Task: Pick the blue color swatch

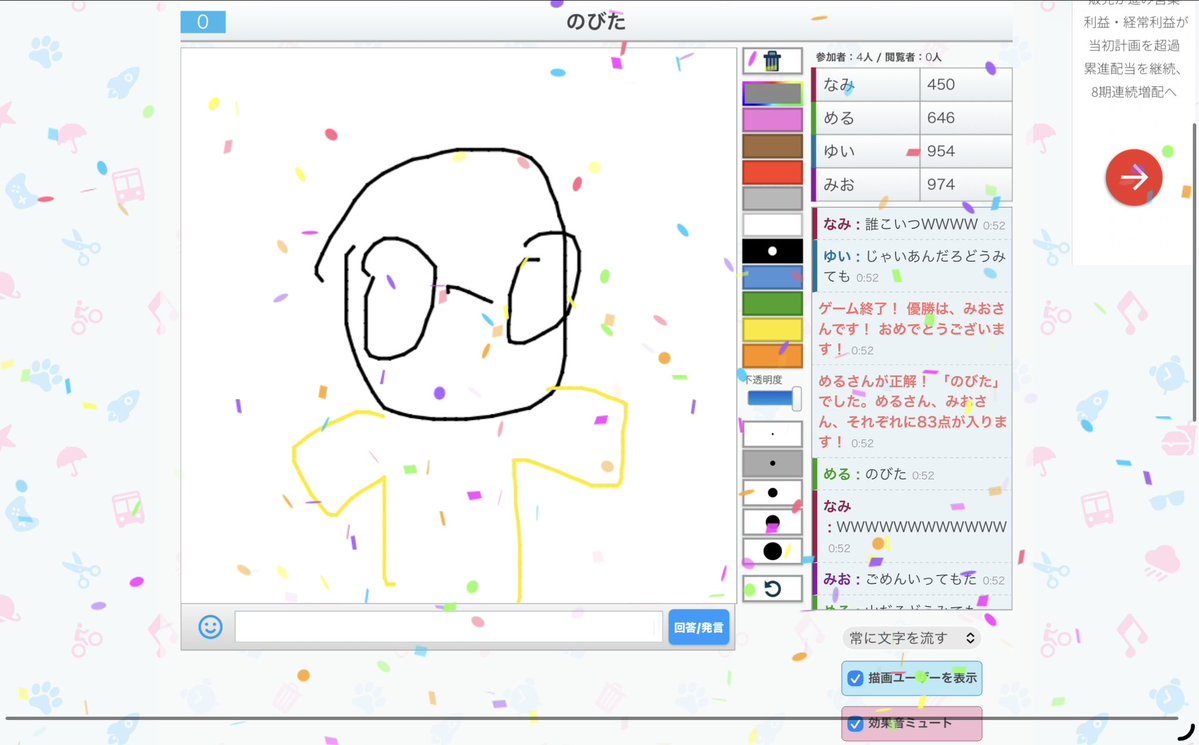Action: coord(772,277)
